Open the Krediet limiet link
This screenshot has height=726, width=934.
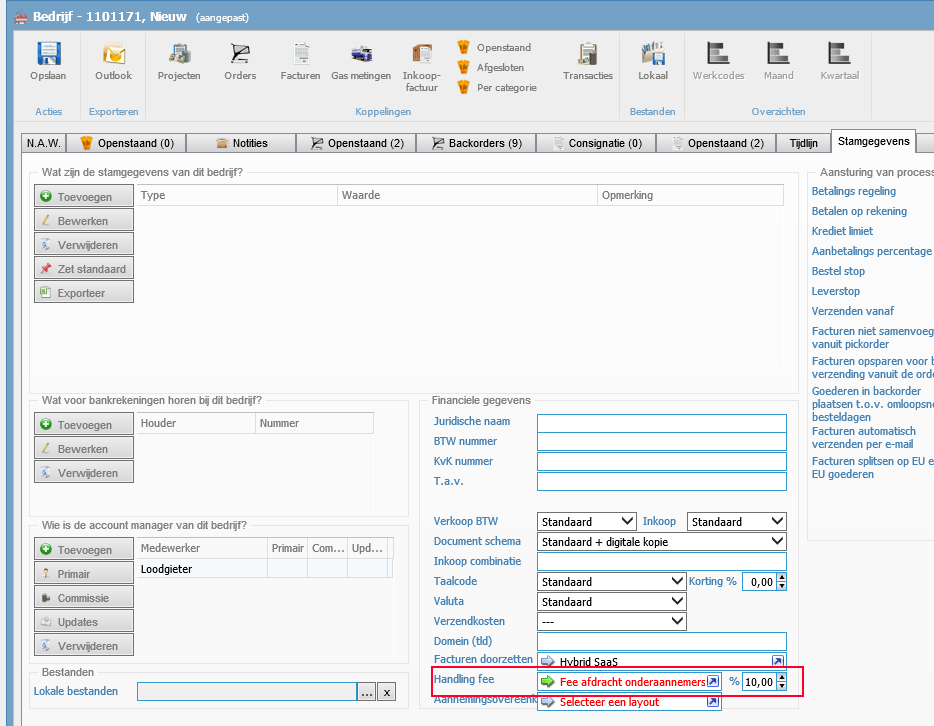842,231
